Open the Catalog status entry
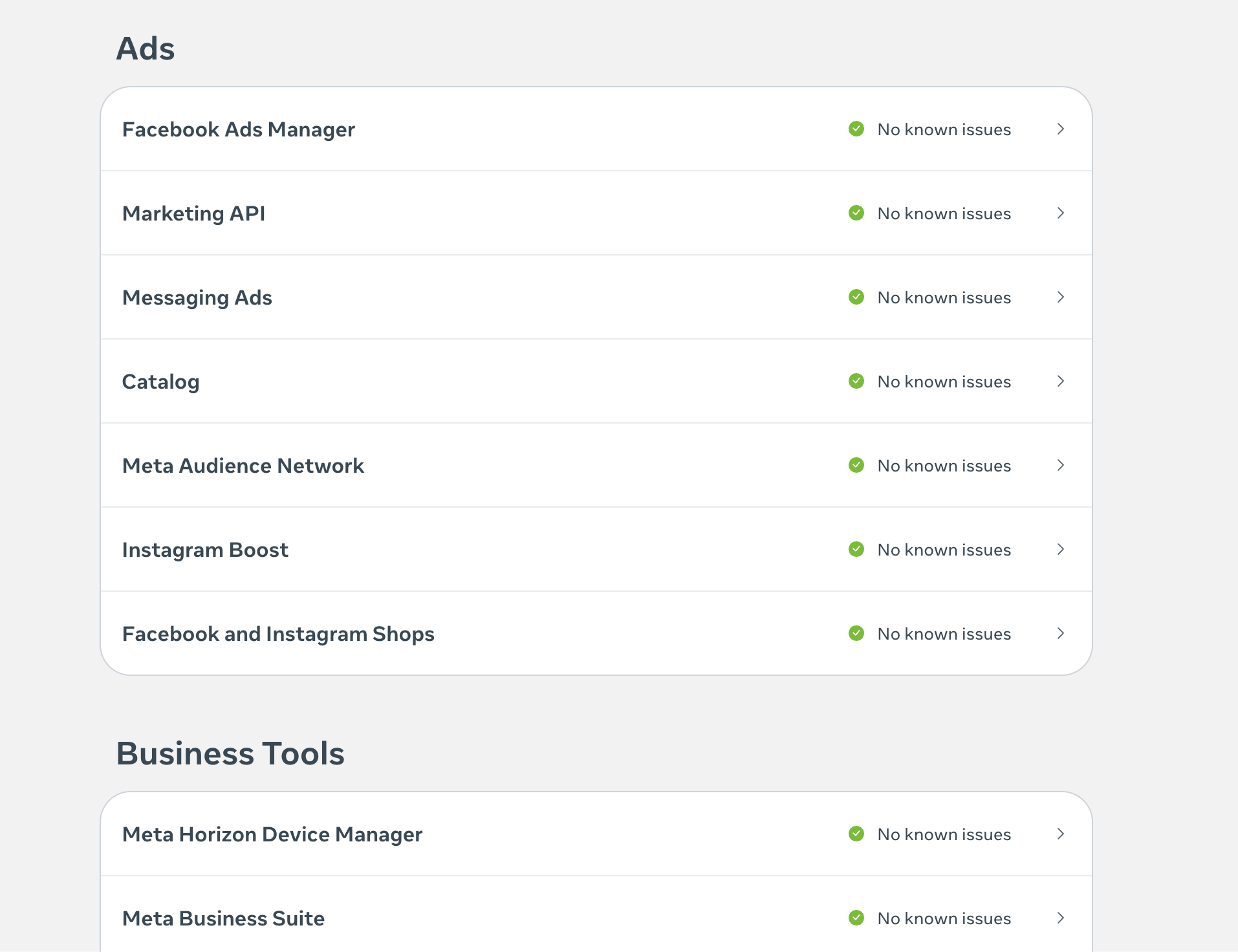 coord(596,381)
